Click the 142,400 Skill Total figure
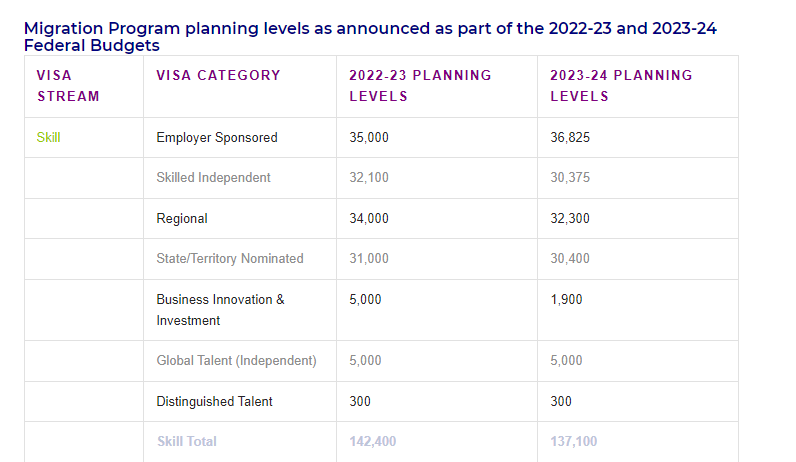Viewport: 796px width, 462px height. coord(373,441)
